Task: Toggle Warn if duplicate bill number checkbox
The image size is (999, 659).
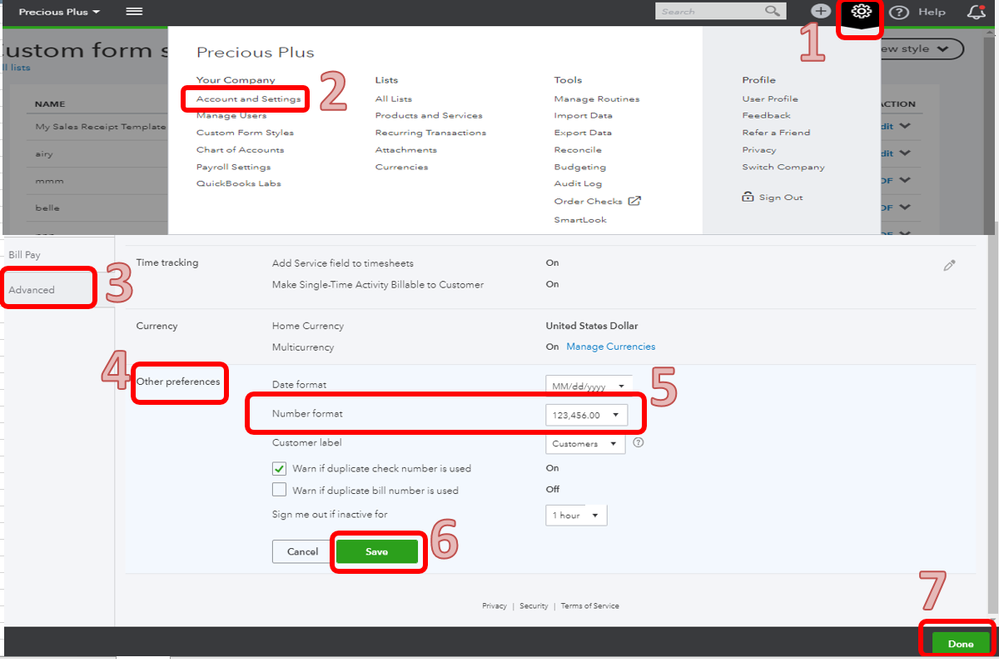Action: tap(279, 490)
